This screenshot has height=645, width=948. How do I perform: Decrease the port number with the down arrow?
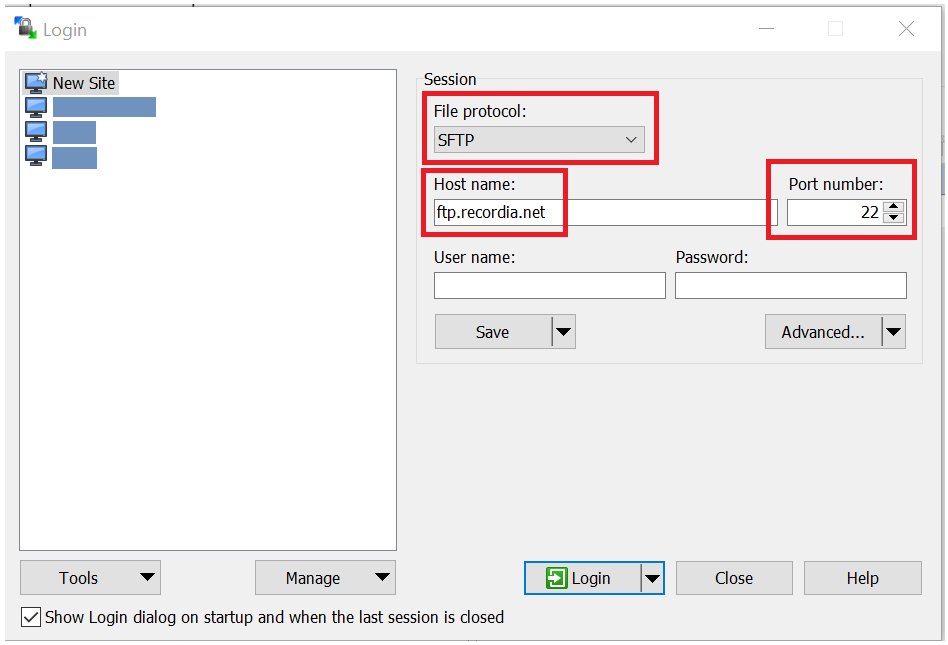[x=894, y=218]
